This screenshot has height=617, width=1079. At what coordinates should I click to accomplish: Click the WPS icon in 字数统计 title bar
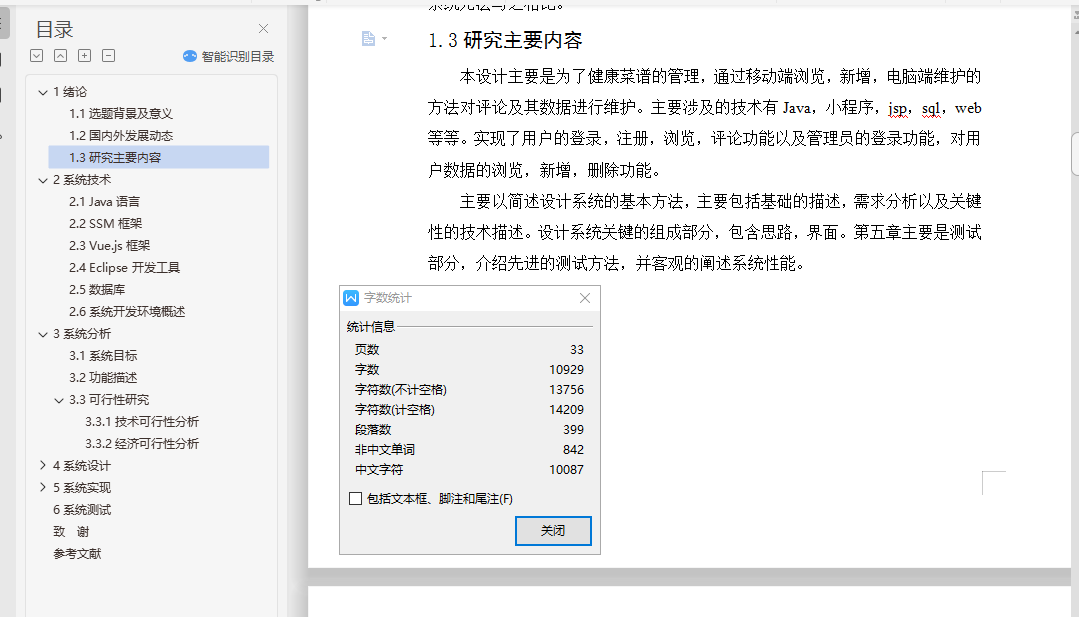point(351,298)
